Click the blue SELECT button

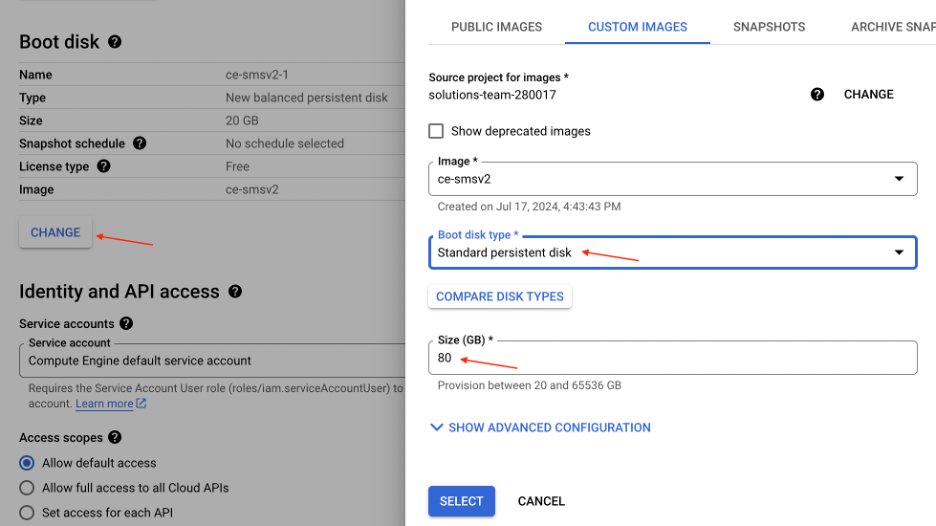point(461,501)
